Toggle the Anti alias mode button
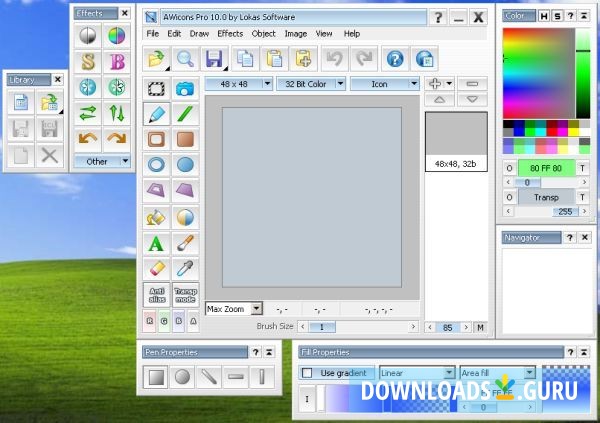Screen dimensions: 600x423 point(157,295)
